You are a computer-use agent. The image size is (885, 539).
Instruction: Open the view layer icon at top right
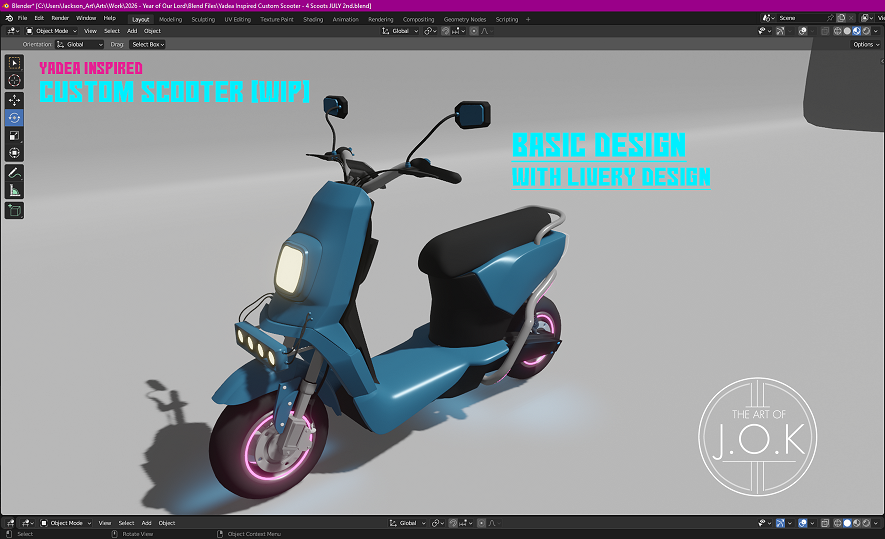click(865, 18)
